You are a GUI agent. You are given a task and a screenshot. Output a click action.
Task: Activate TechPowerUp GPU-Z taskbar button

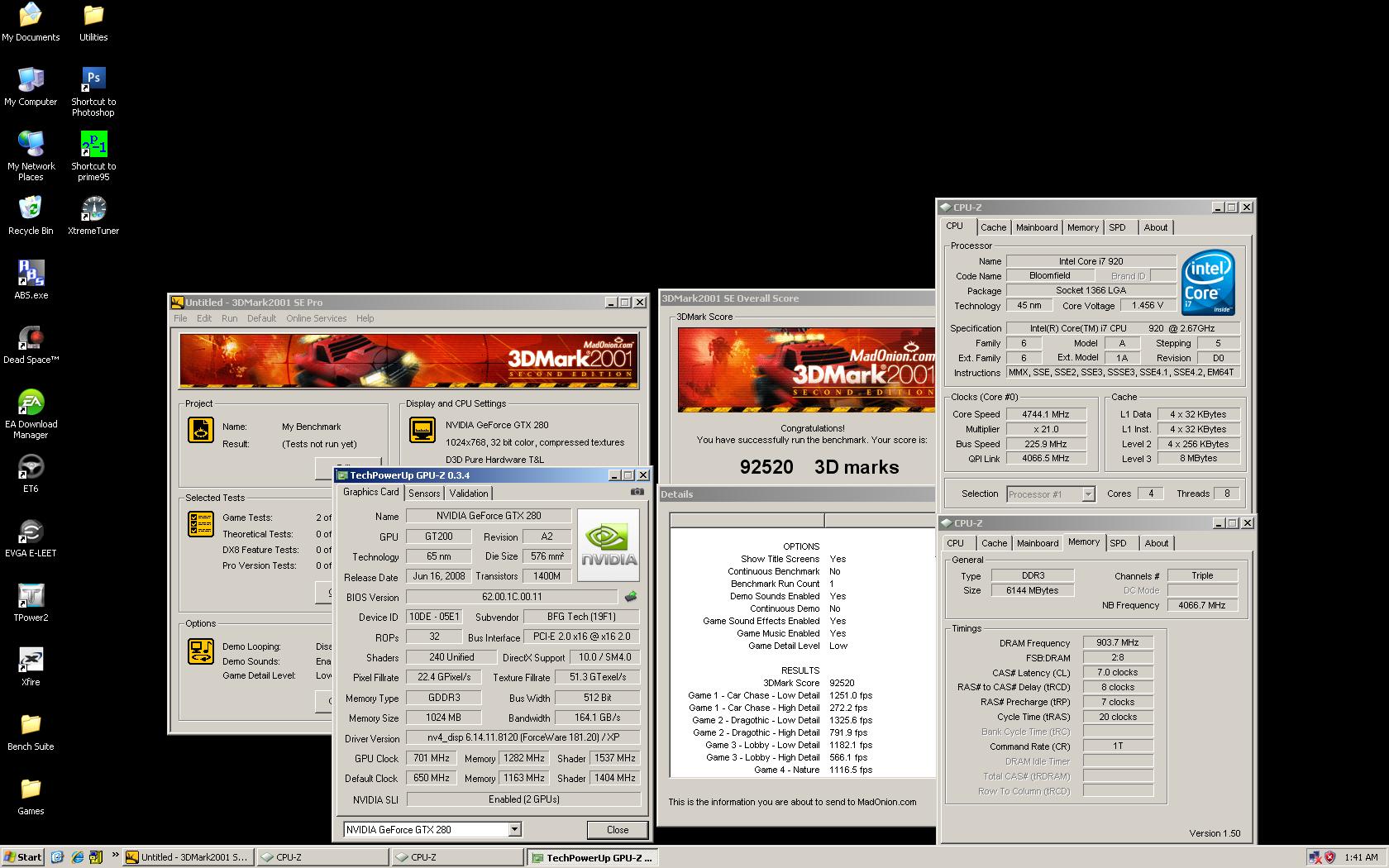(593, 857)
